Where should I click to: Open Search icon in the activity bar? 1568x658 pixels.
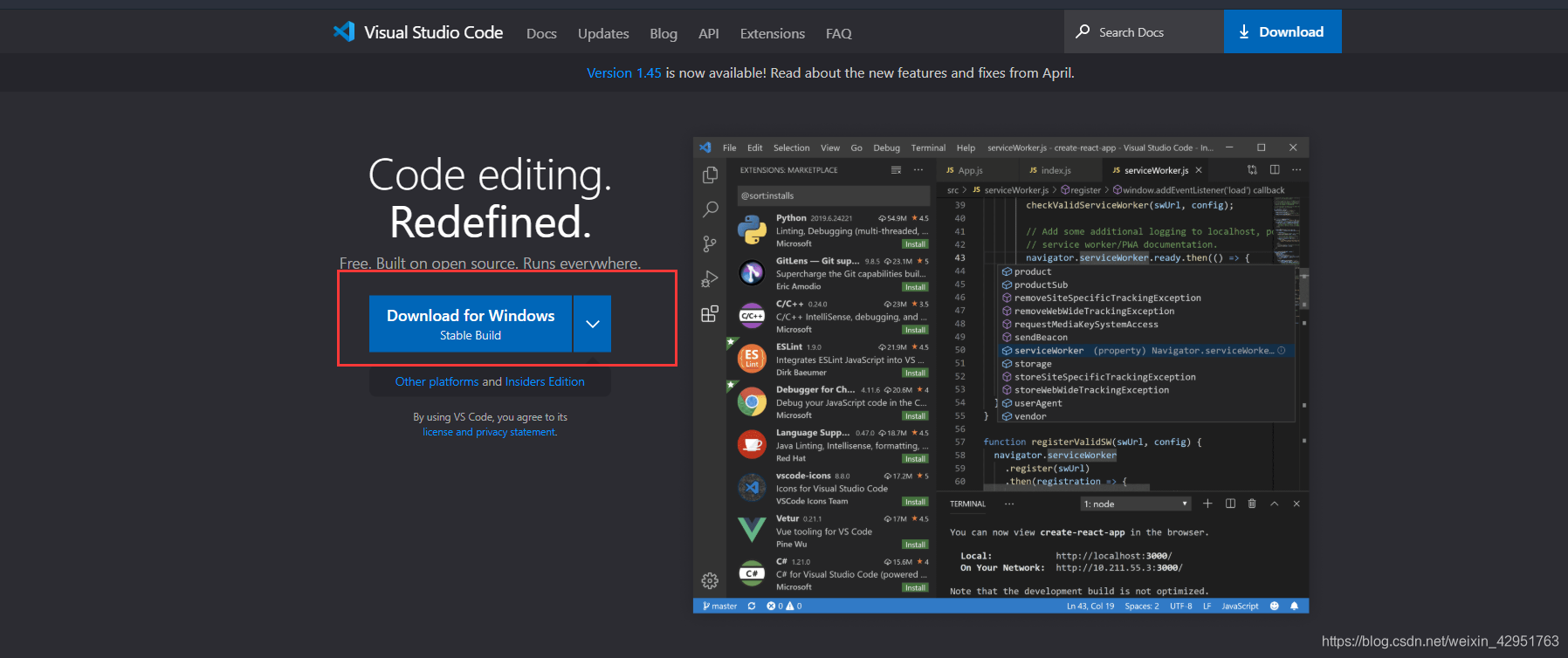tap(710, 209)
